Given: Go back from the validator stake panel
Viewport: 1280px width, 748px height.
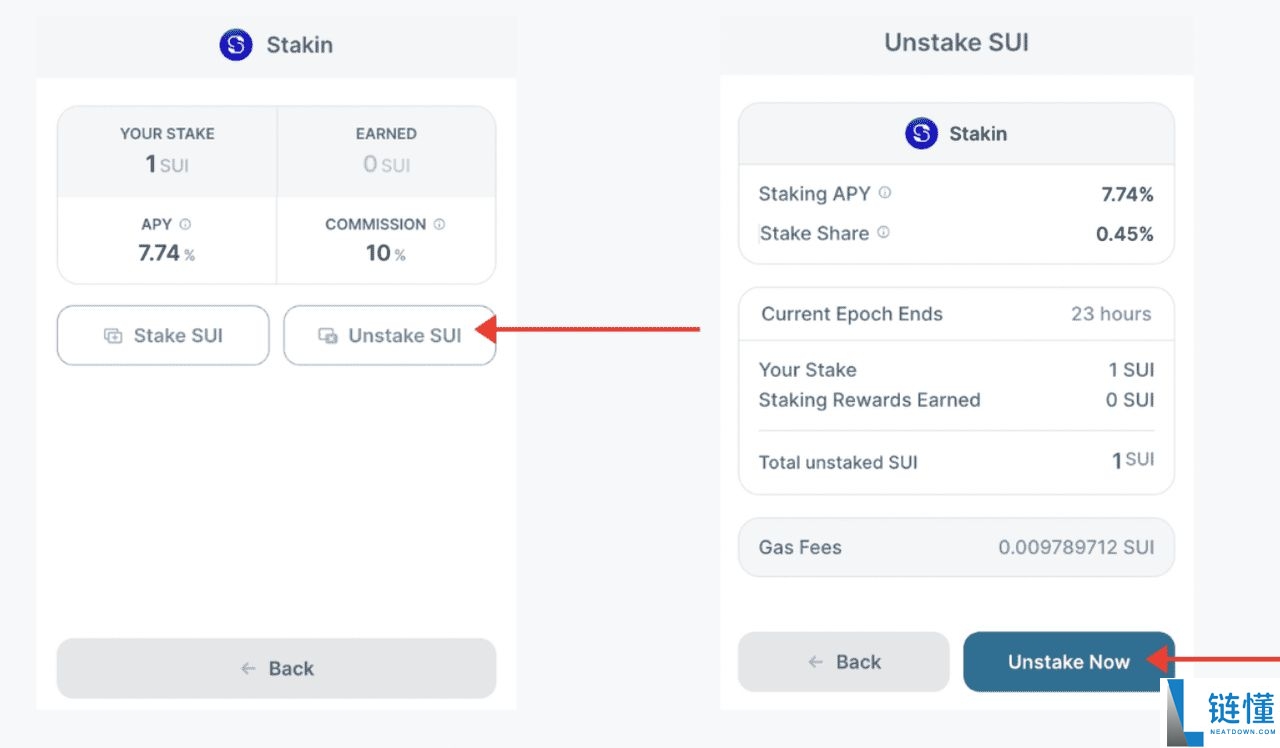Looking at the screenshot, I should click(276, 668).
